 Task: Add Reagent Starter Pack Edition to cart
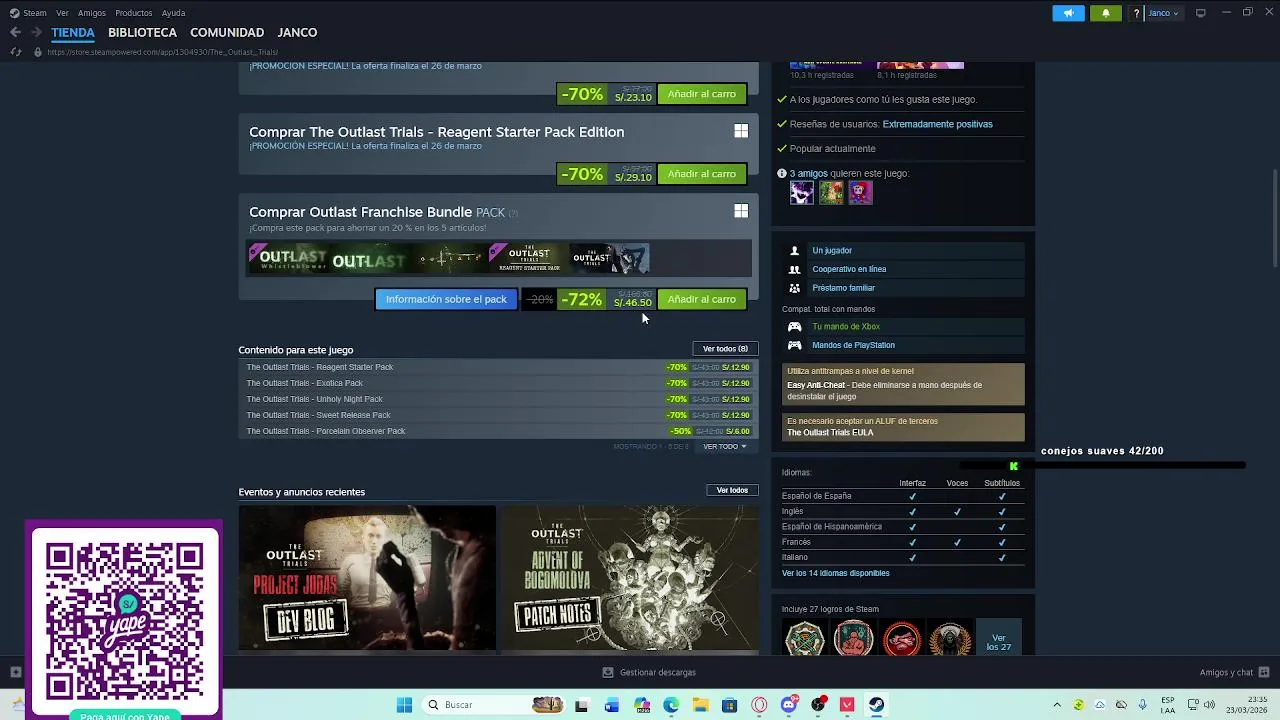(702, 174)
